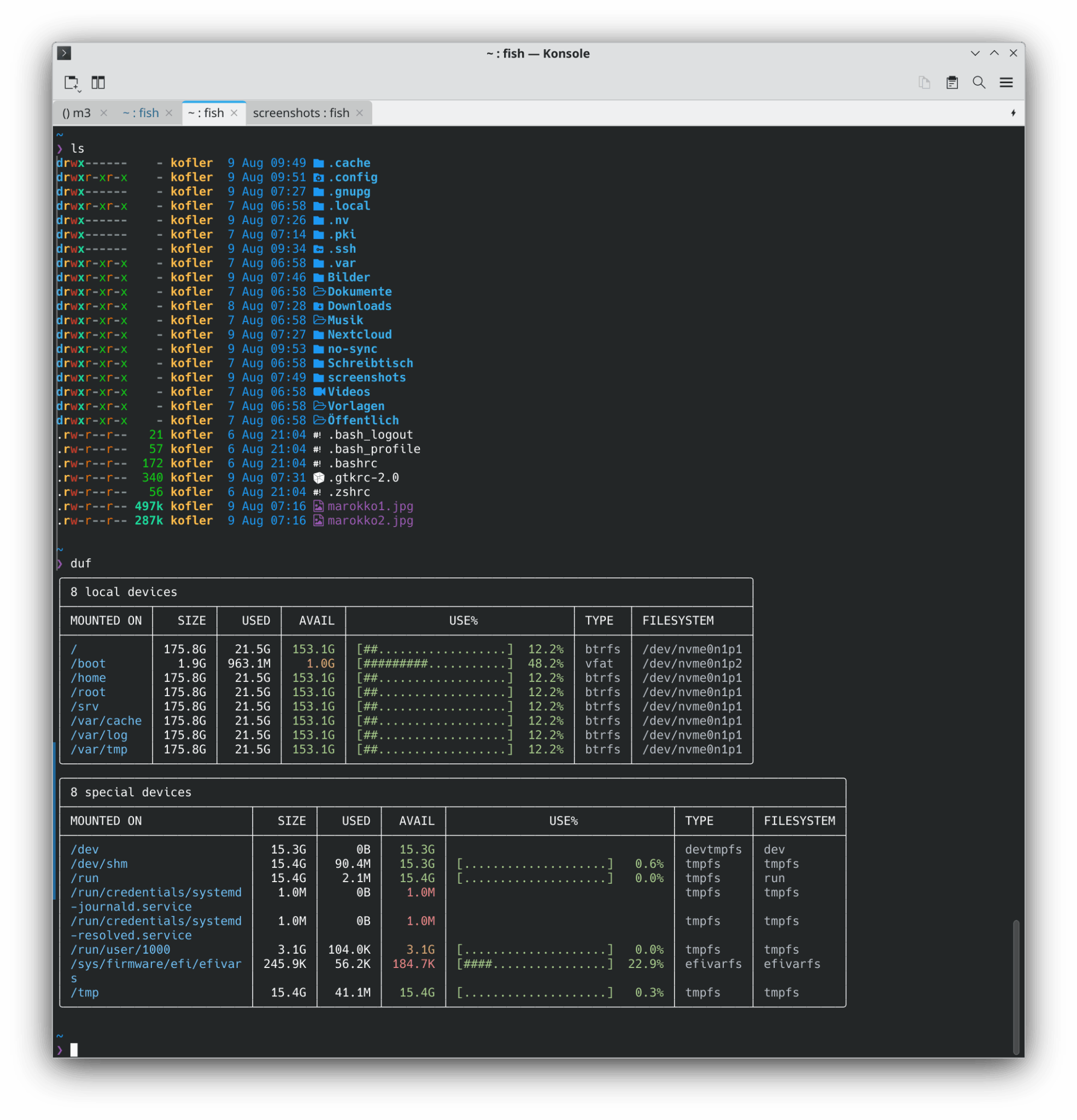Click the Konsole icon in the title bar

[64, 53]
